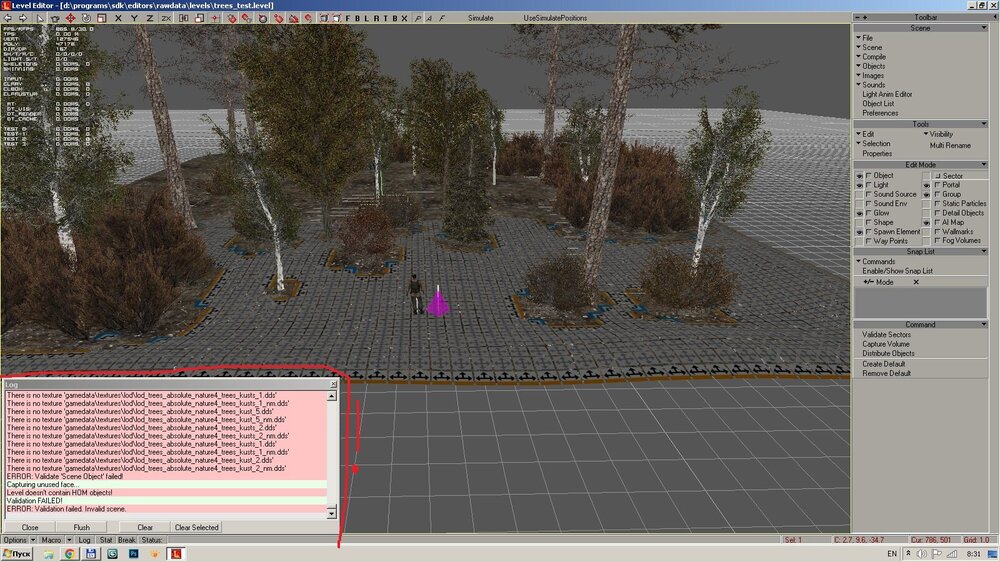Expand the Compile menu in Scene panel
The width and height of the screenshot is (1000, 562).
[x=873, y=57]
